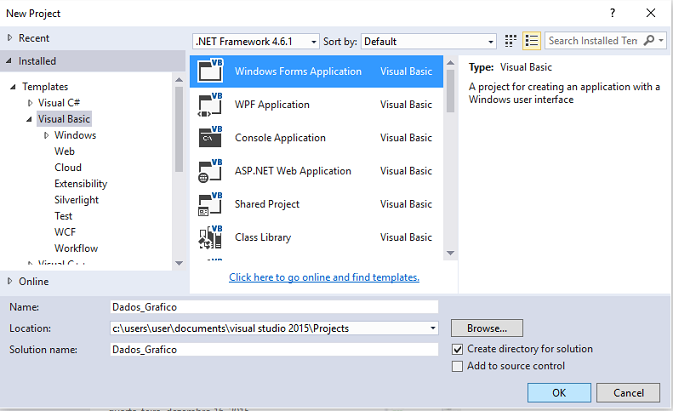Click tree panel scroll down arrow
Image resolution: width=673 pixels, height=411 pixels.
tap(179, 263)
